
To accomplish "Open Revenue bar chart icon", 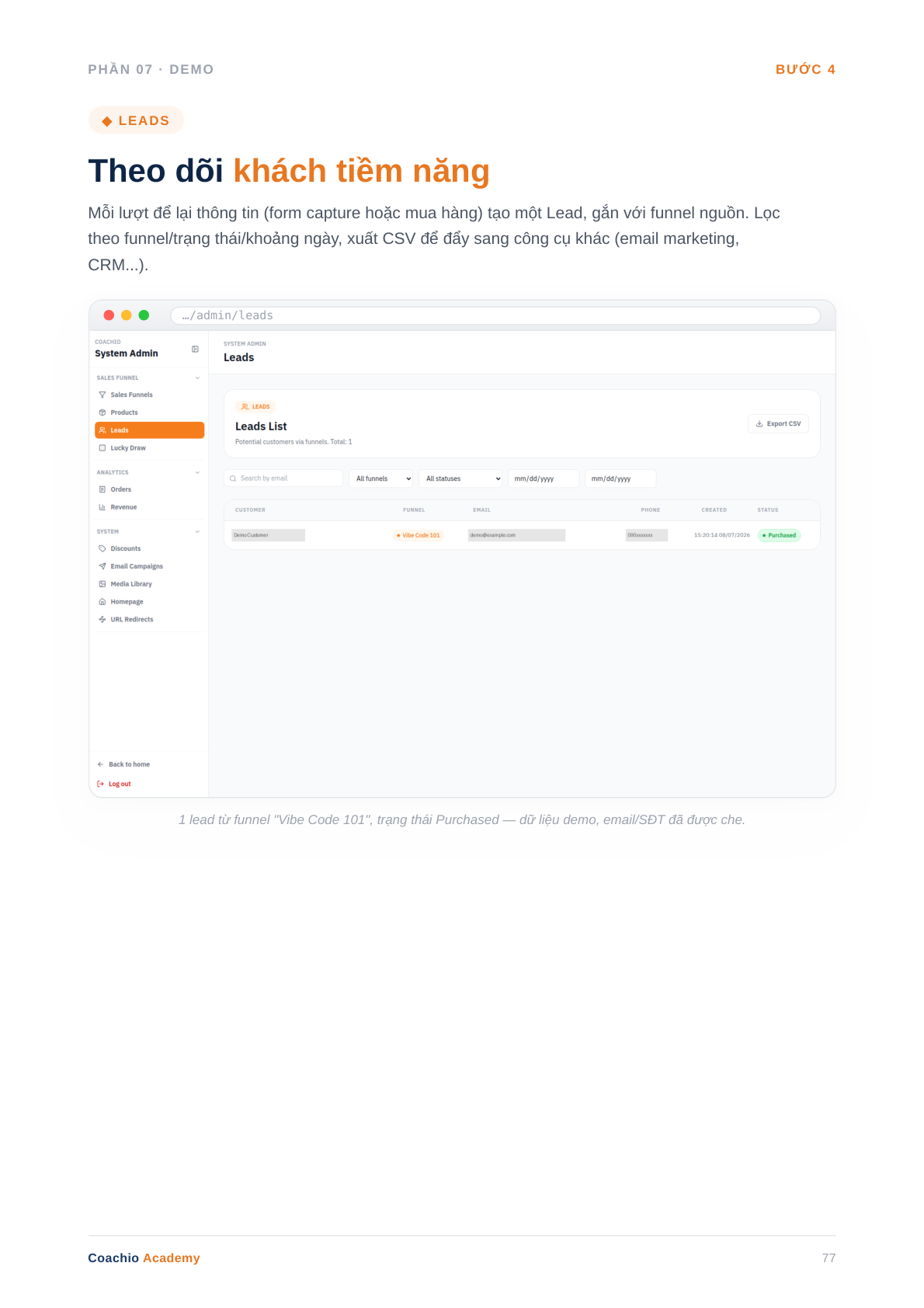I will point(102,507).
